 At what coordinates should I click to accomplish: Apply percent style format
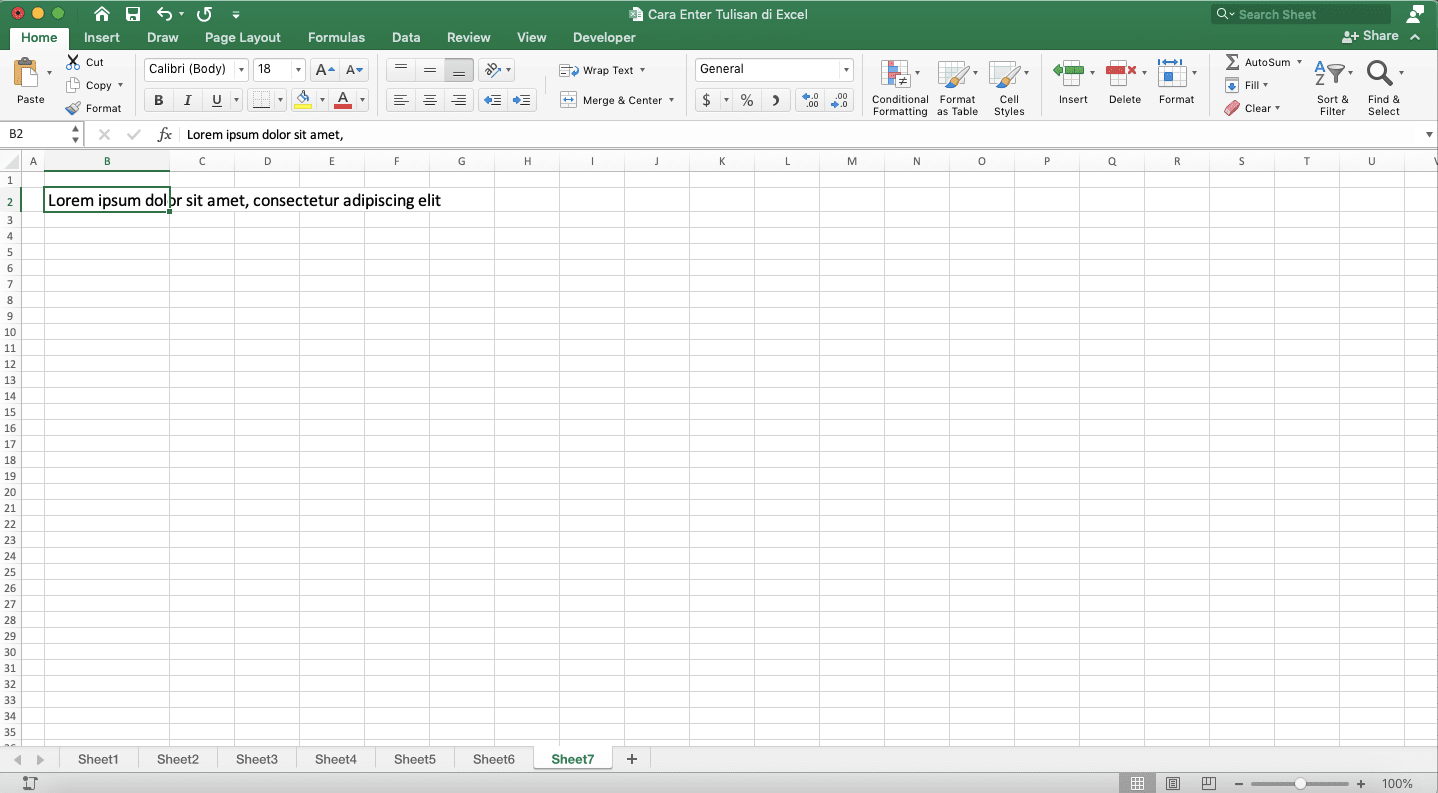pyautogui.click(x=747, y=100)
